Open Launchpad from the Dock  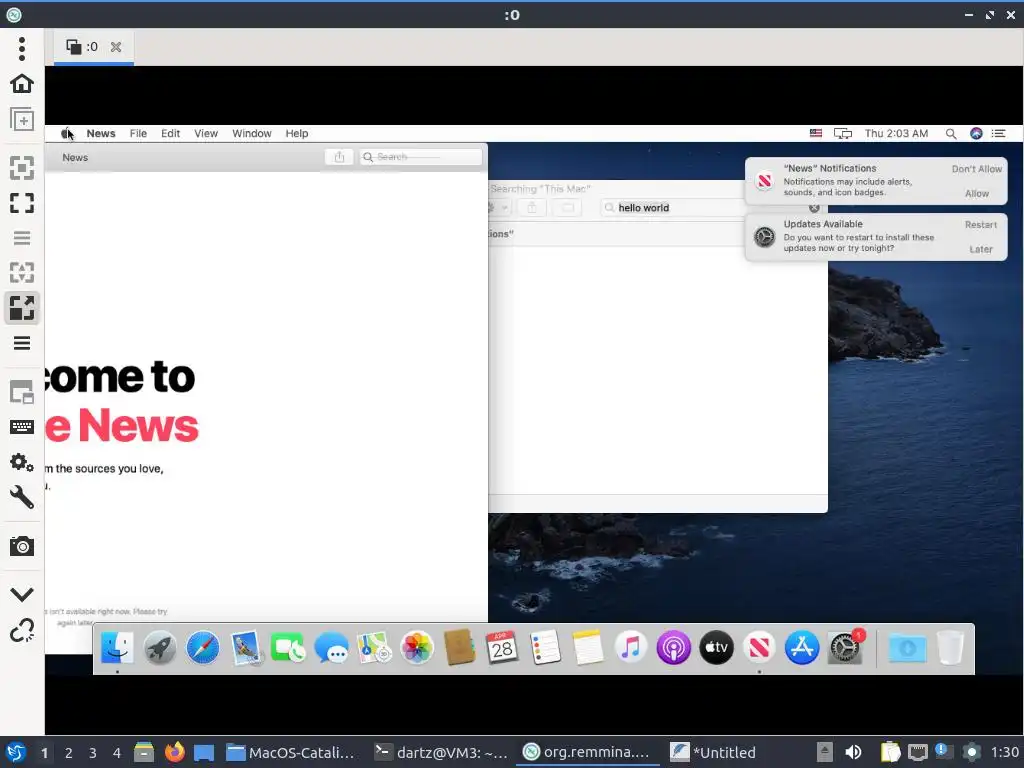[160, 647]
